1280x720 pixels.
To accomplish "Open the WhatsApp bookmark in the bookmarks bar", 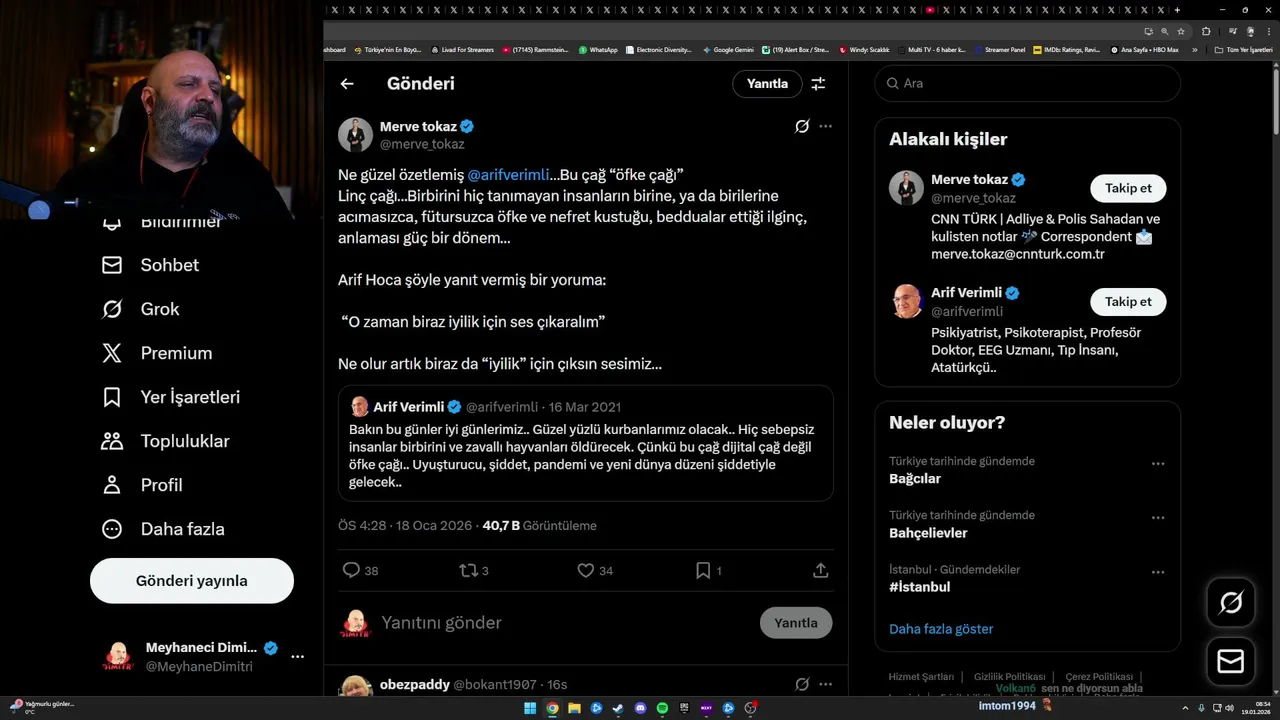I will (598, 49).
